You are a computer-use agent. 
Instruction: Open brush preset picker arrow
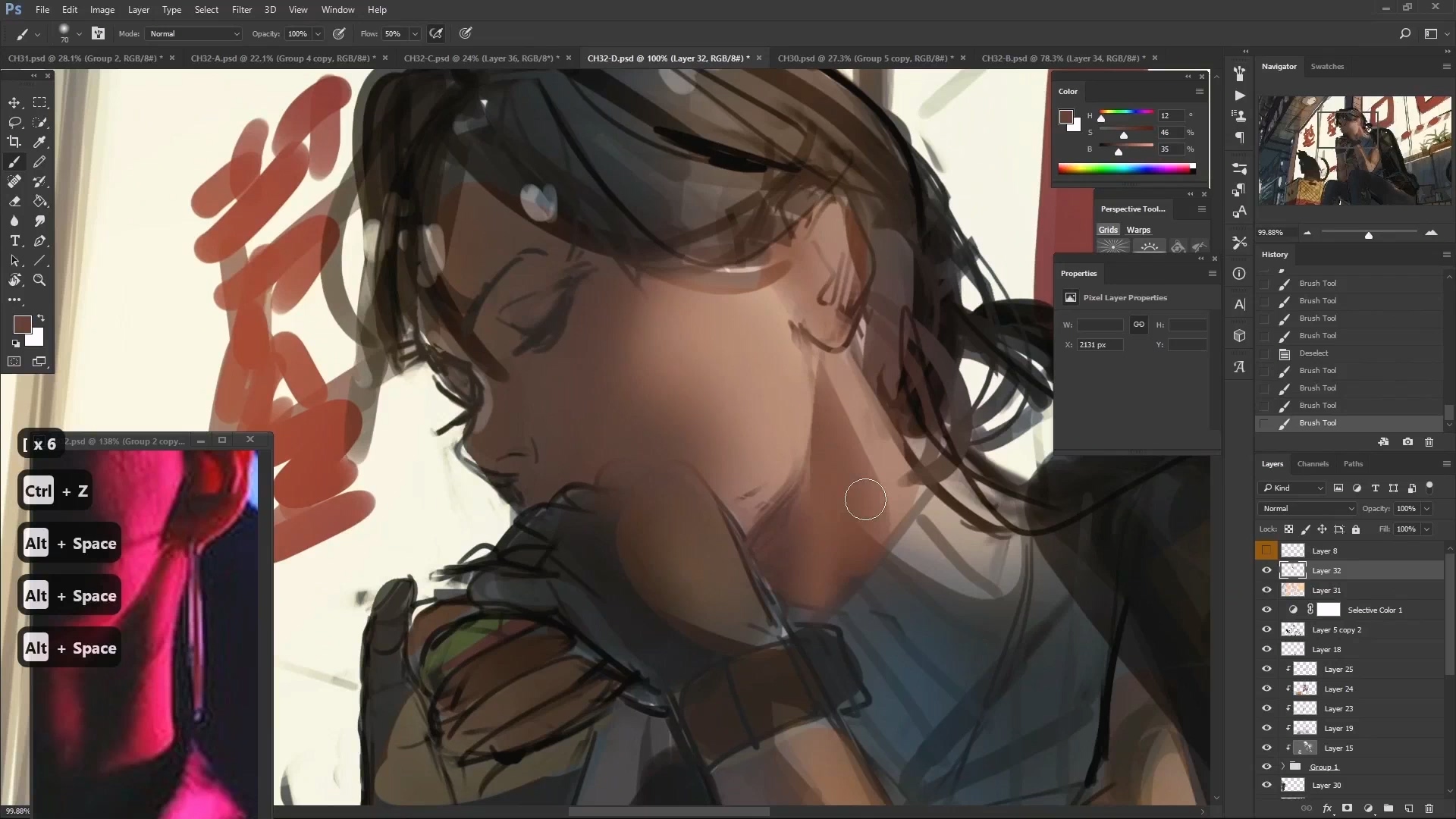click(x=79, y=33)
